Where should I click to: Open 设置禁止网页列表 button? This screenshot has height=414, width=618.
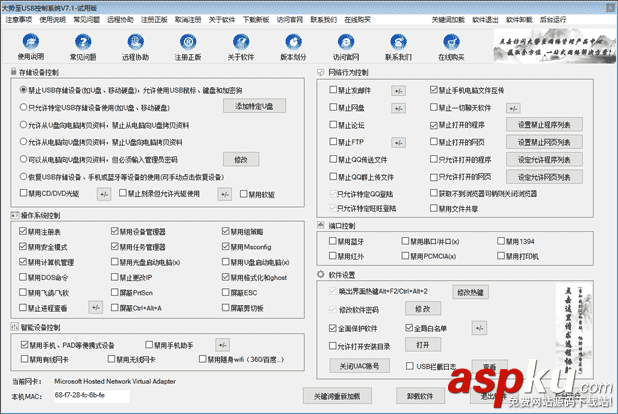point(544,142)
